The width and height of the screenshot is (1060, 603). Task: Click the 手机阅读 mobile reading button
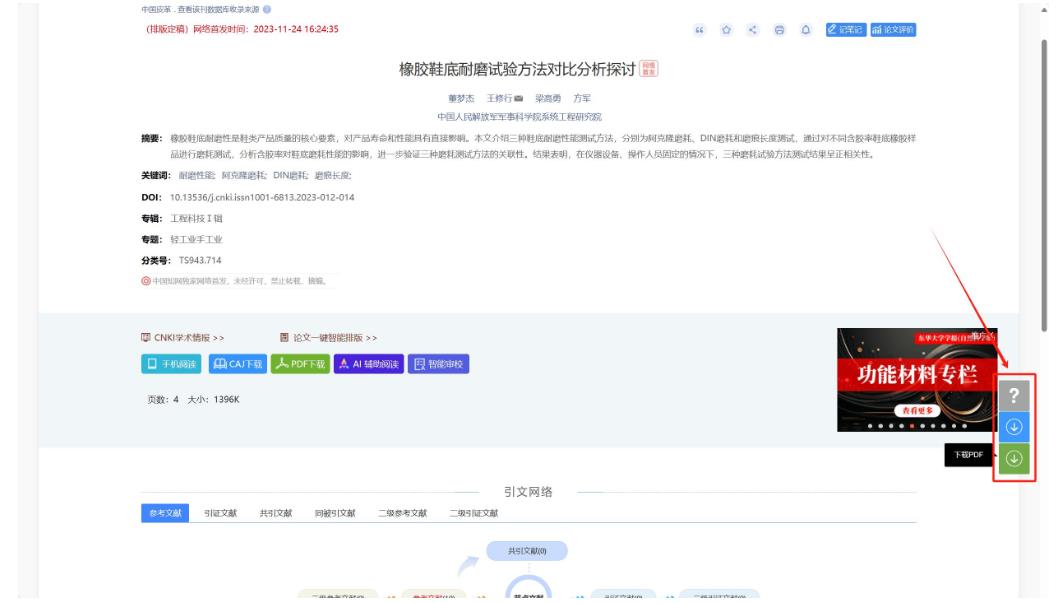tap(172, 364)
